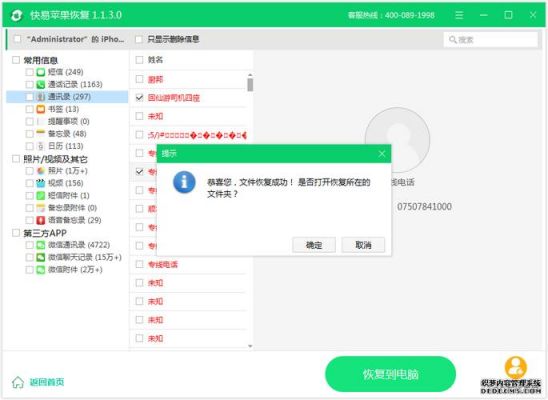Image resolution: width=548 pixels, height=400 pixels.
Task: Click the orange customer service icon
Action: coord(515,368)
